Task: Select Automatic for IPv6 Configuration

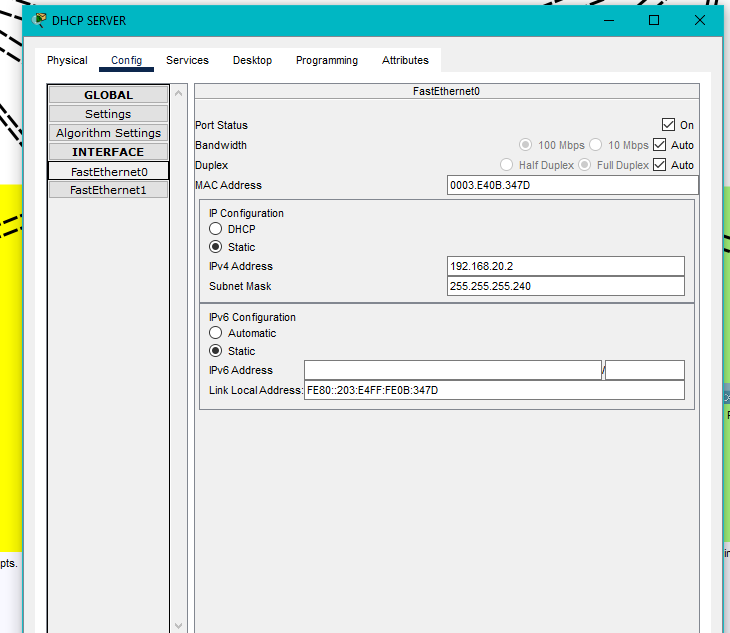Action: (x=215, y=333)
